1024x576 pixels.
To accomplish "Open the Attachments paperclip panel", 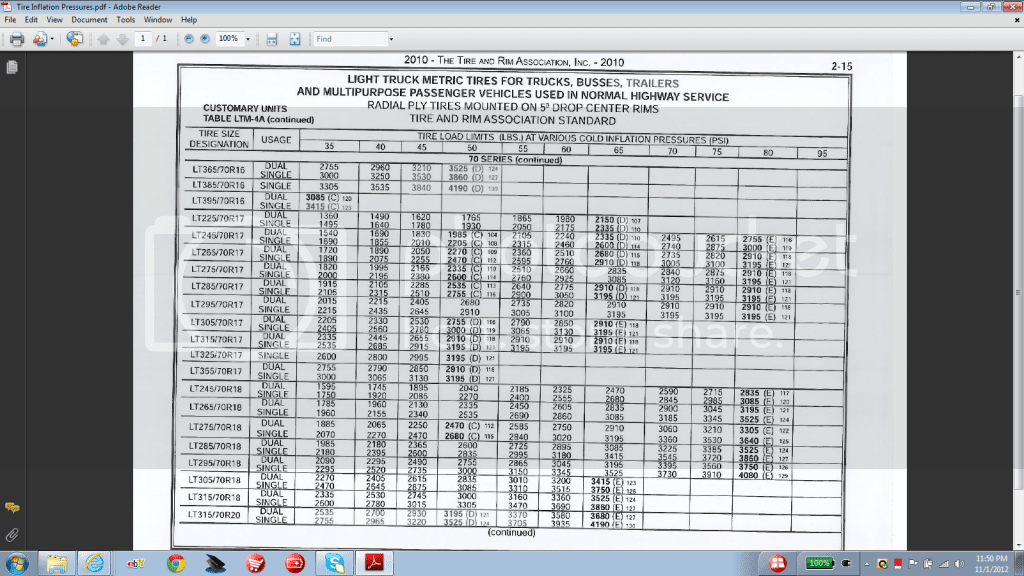I will 12,536.
